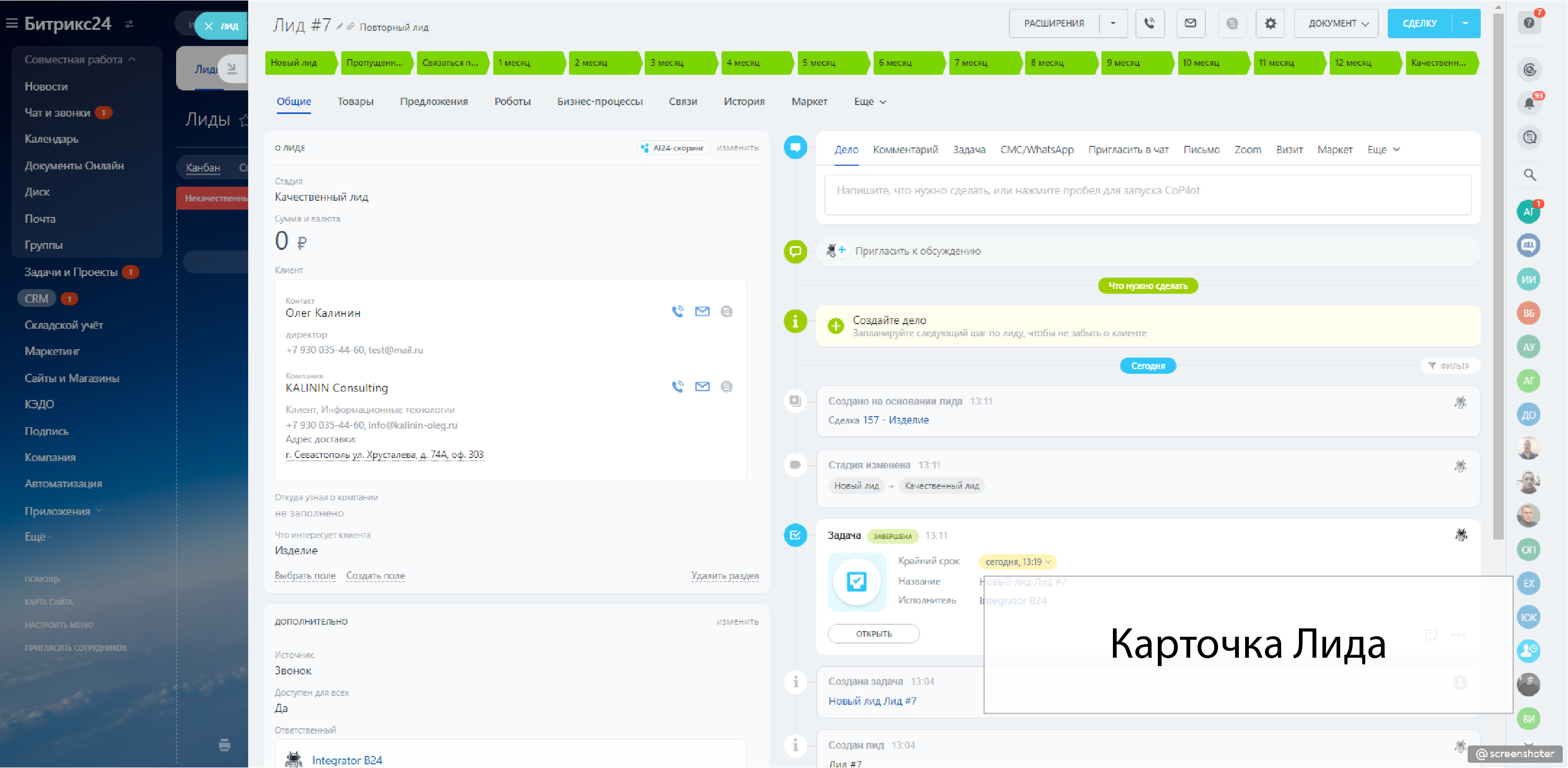Email KALININ Consulting via envelope icon
Viewport: 1568px width, 768px height.
click(702, 387)
